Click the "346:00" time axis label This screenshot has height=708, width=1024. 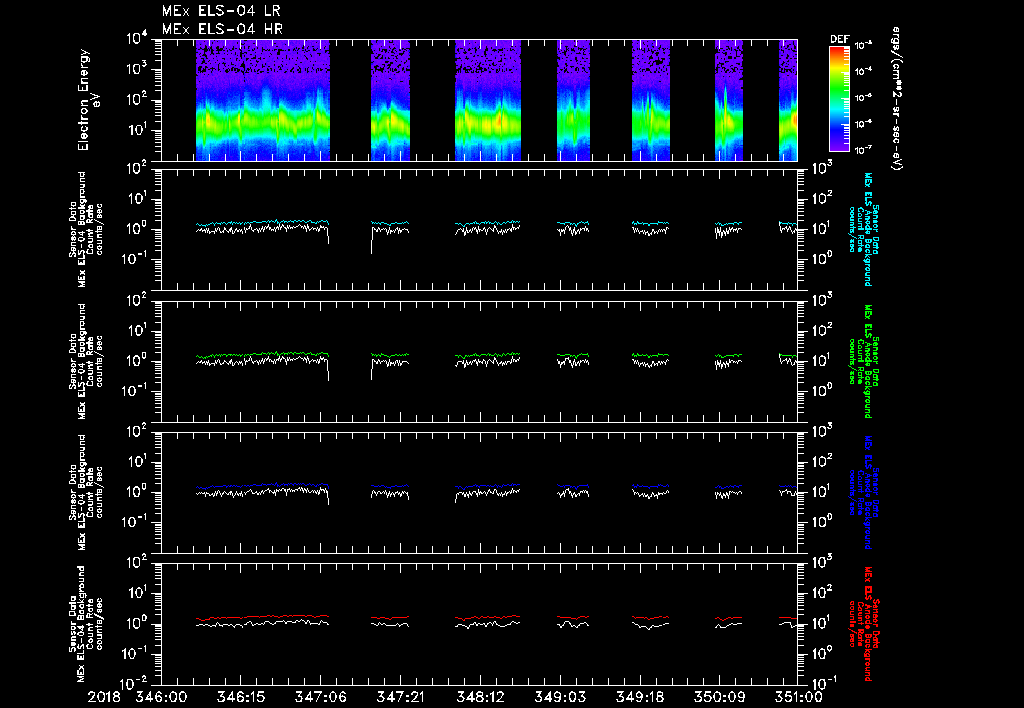tap(161, 697)
